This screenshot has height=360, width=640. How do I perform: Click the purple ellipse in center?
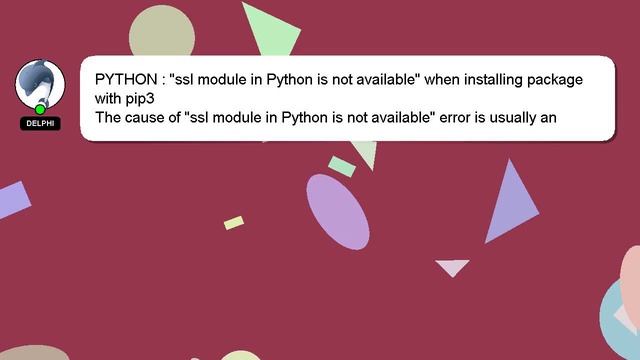pos(338,212)
